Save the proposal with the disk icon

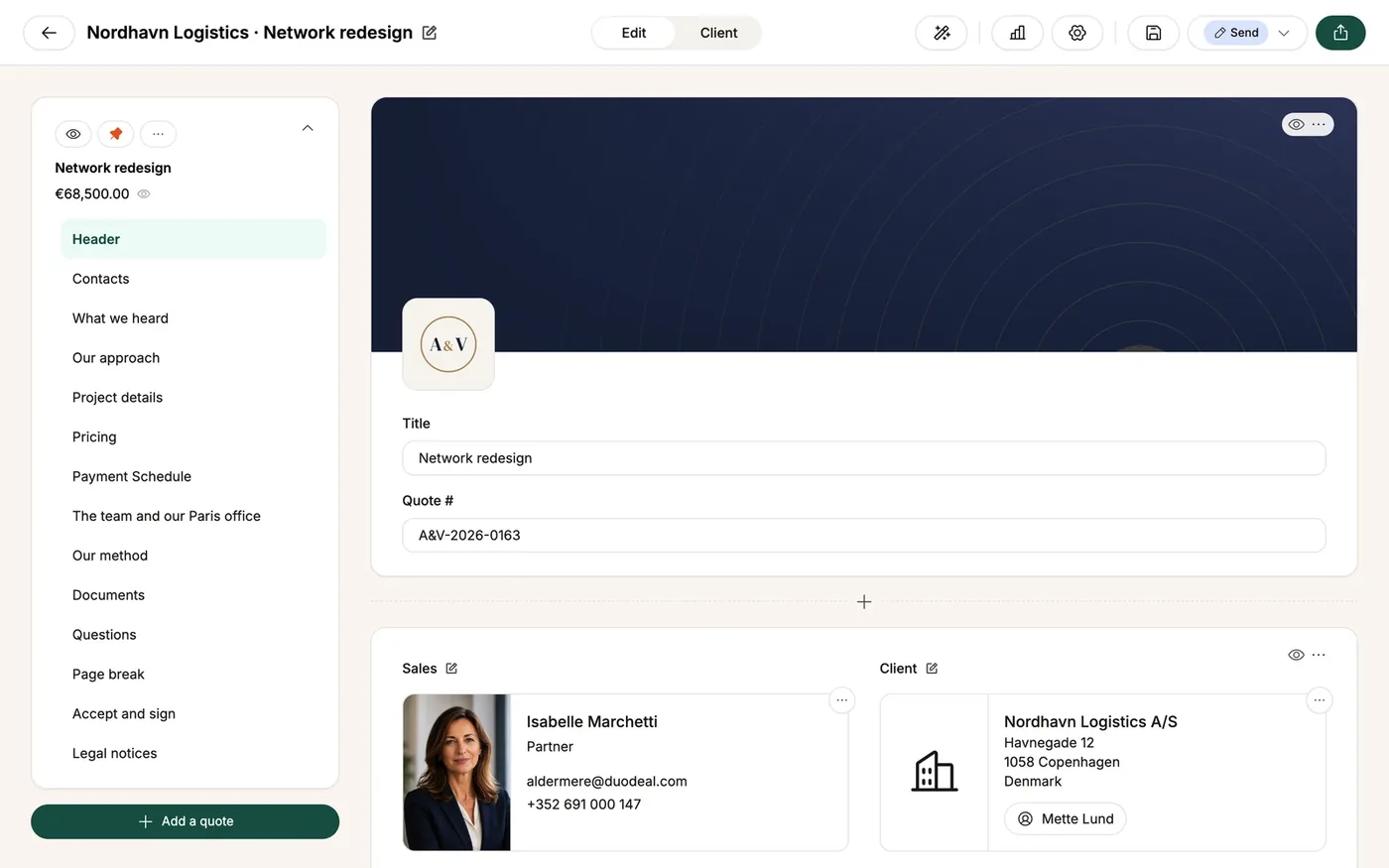pos(1153,33)
